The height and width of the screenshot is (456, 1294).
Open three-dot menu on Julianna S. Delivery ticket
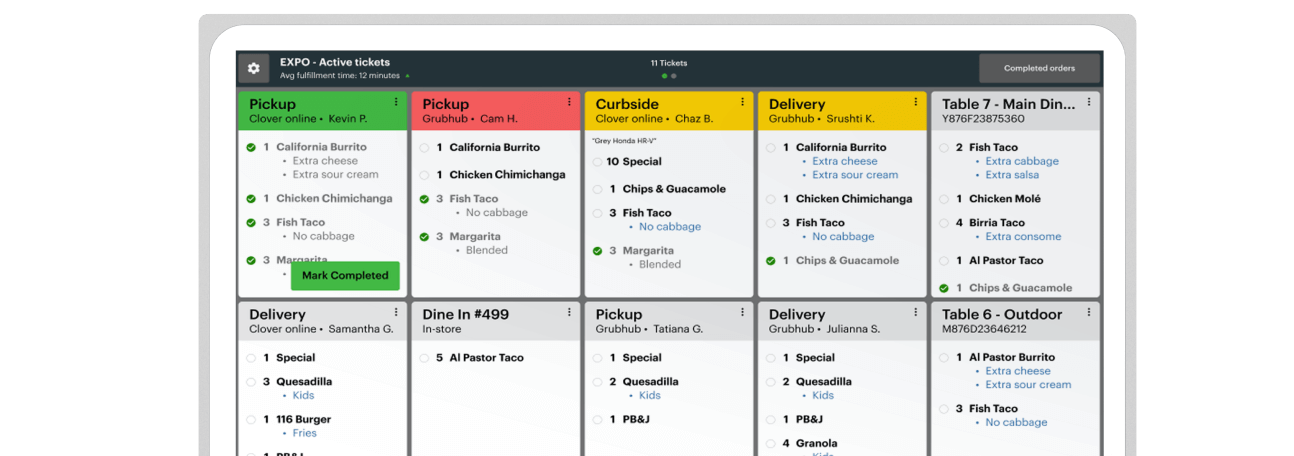(915, 312)
